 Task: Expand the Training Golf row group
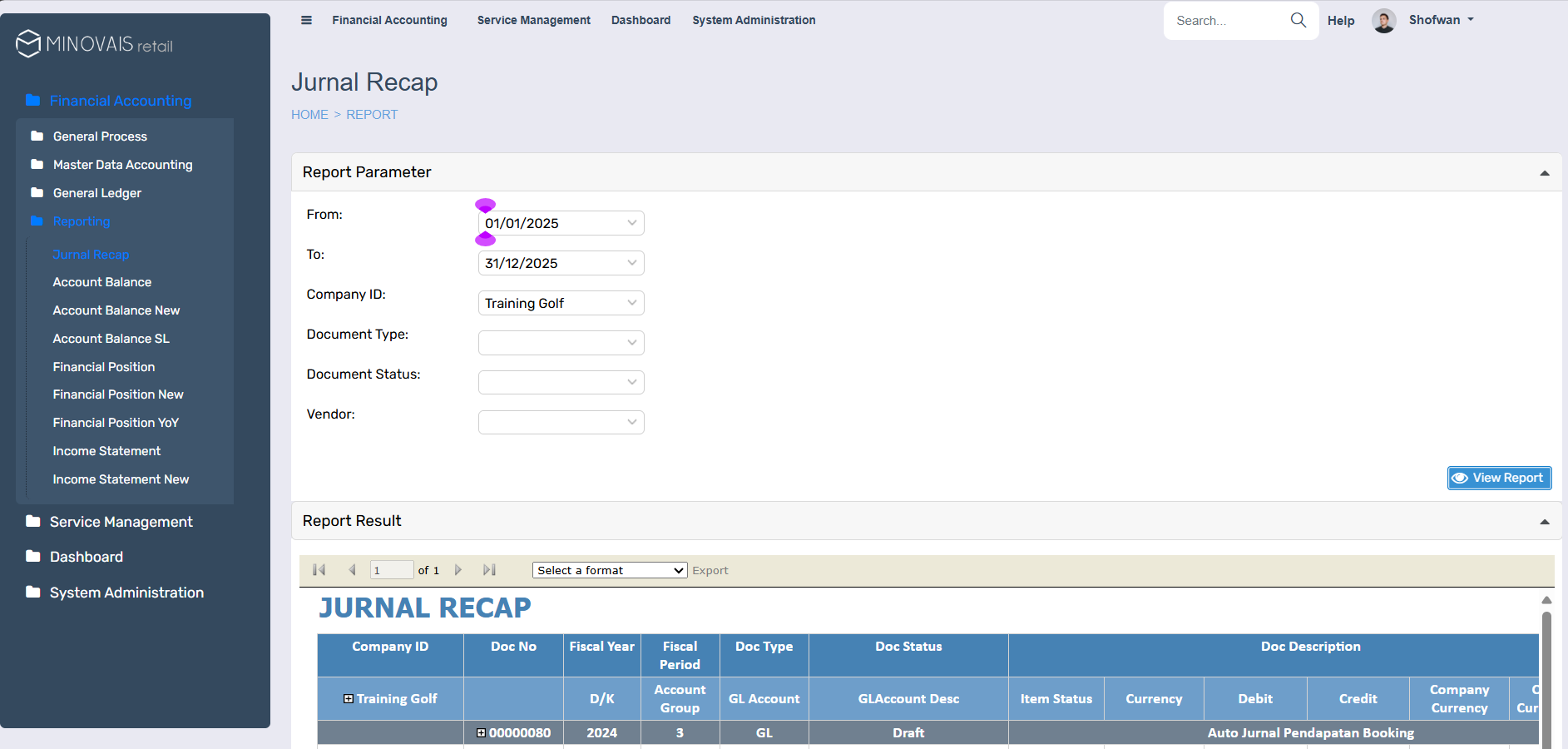pyautogui.click(x=349, y=699)
